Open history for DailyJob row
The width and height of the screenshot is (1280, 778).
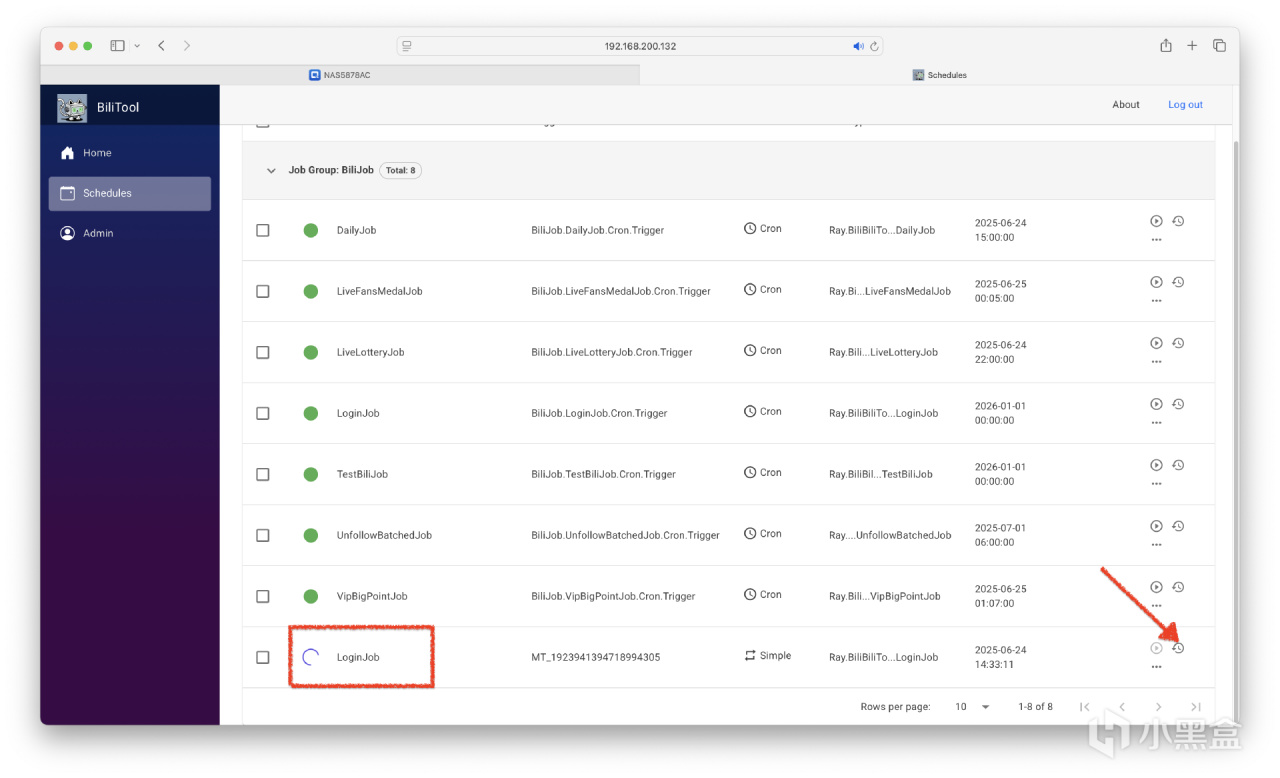pyautogui.click(x=1178, y=221)
